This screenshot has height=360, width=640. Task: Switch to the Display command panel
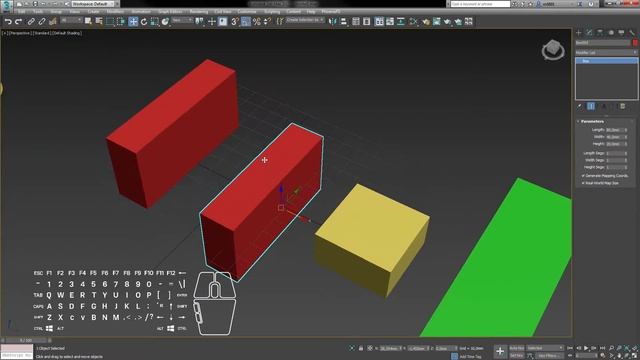pyautogui.click(x=621, y=33)
